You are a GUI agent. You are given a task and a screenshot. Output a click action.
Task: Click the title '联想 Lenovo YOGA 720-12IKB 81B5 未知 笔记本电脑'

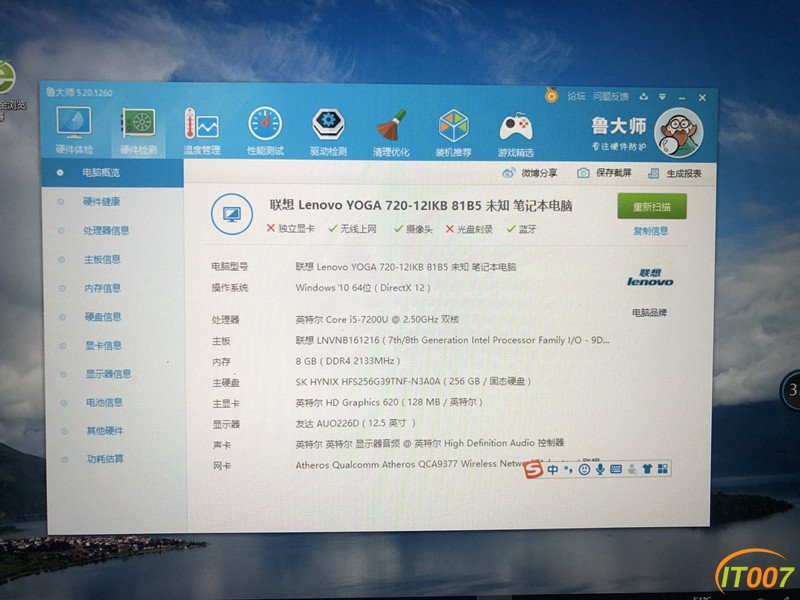coord(421,205)
